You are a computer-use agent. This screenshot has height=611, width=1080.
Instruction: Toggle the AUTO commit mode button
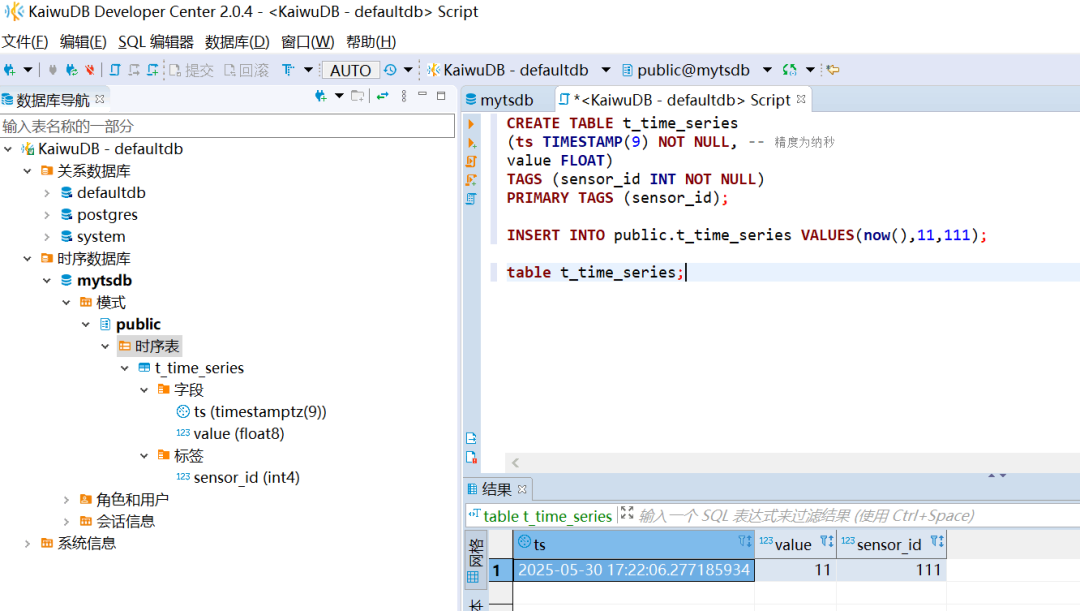pyautogui.click(x=349, y=70)
